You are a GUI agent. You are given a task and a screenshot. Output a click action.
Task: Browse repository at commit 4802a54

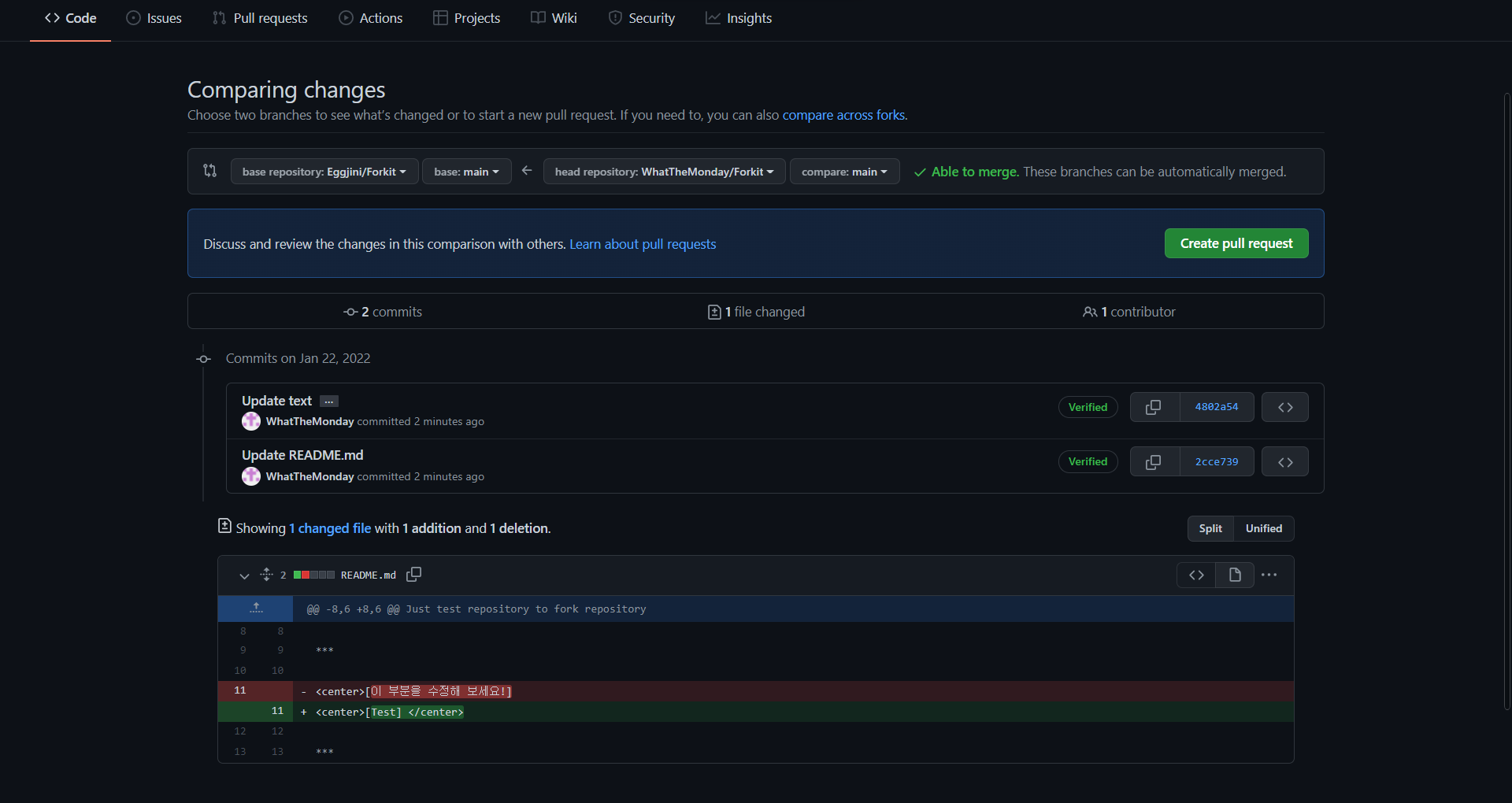point(1285,407)
